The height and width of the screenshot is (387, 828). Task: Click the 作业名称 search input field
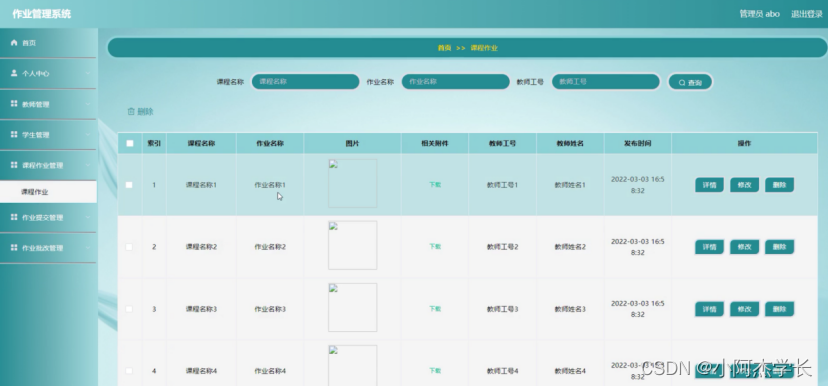(x=455, y=82)
